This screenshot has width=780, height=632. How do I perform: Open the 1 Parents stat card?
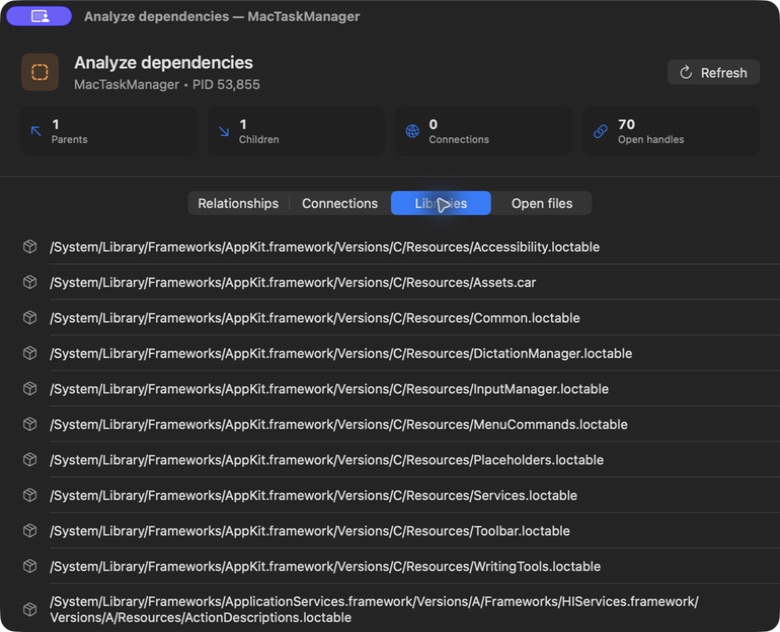click(x=108, y=131)
